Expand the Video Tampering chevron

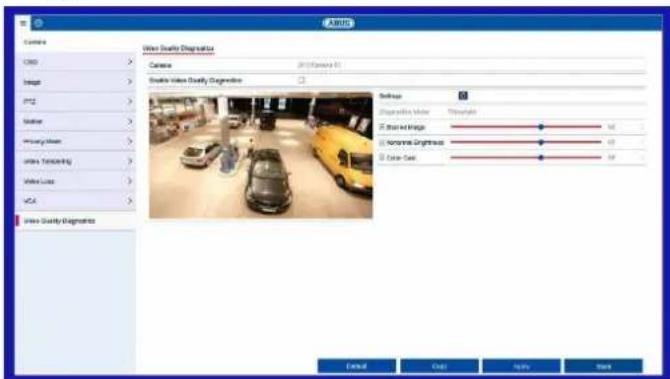[x=130, y=161]
